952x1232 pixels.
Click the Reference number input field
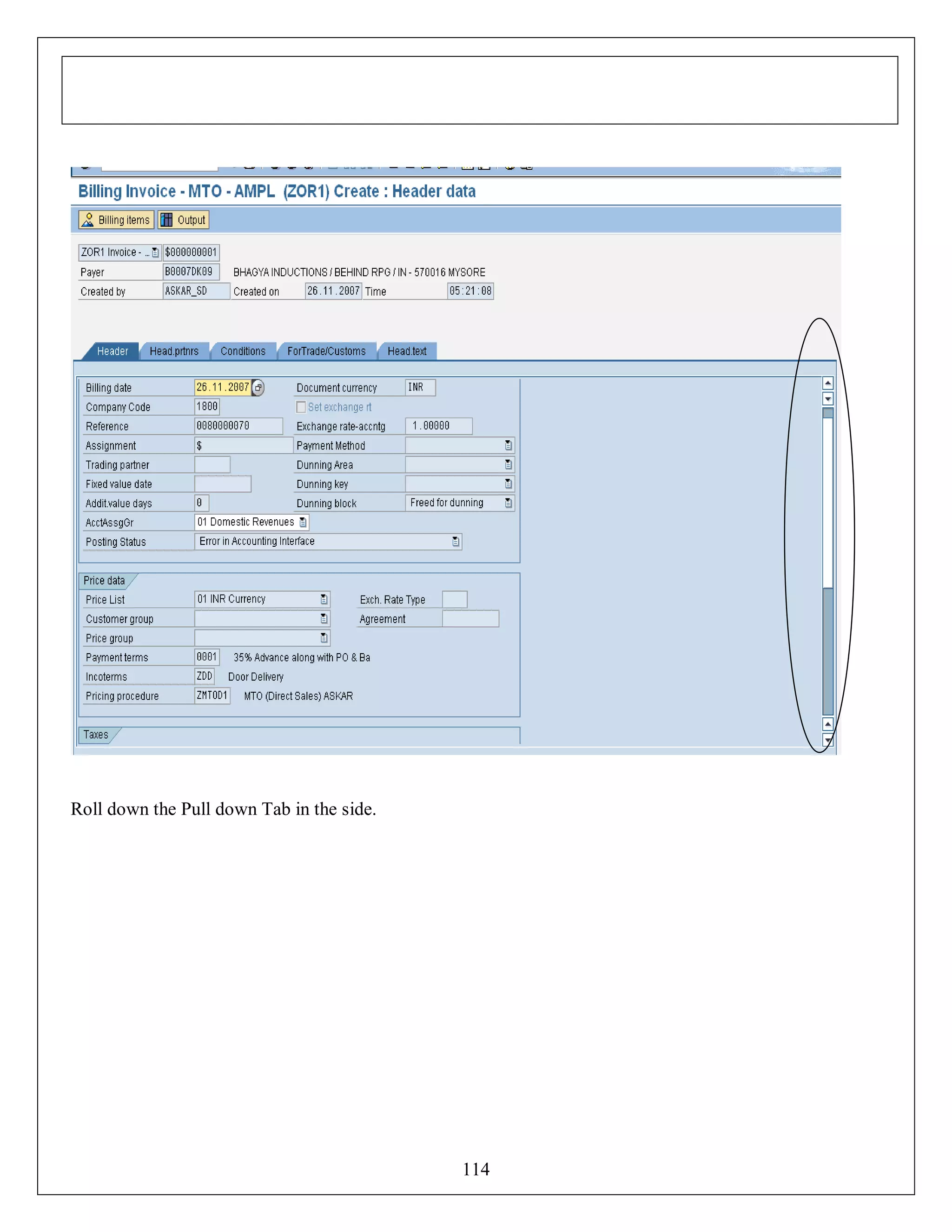(x=238, y=426)
